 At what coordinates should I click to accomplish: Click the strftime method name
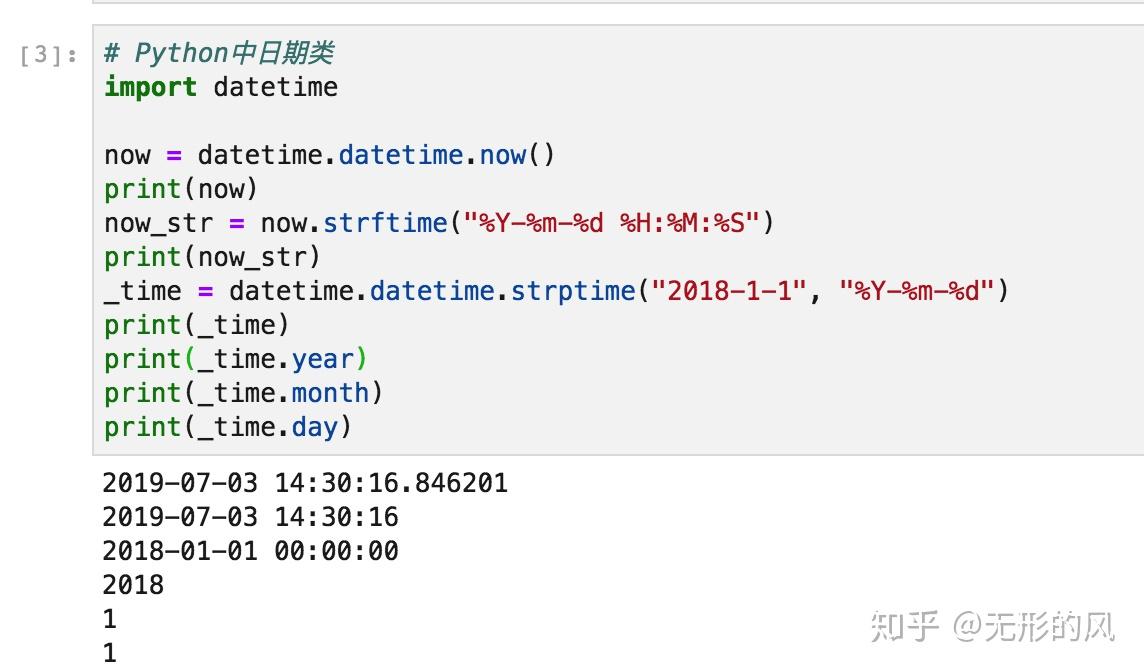pos(384,223)
